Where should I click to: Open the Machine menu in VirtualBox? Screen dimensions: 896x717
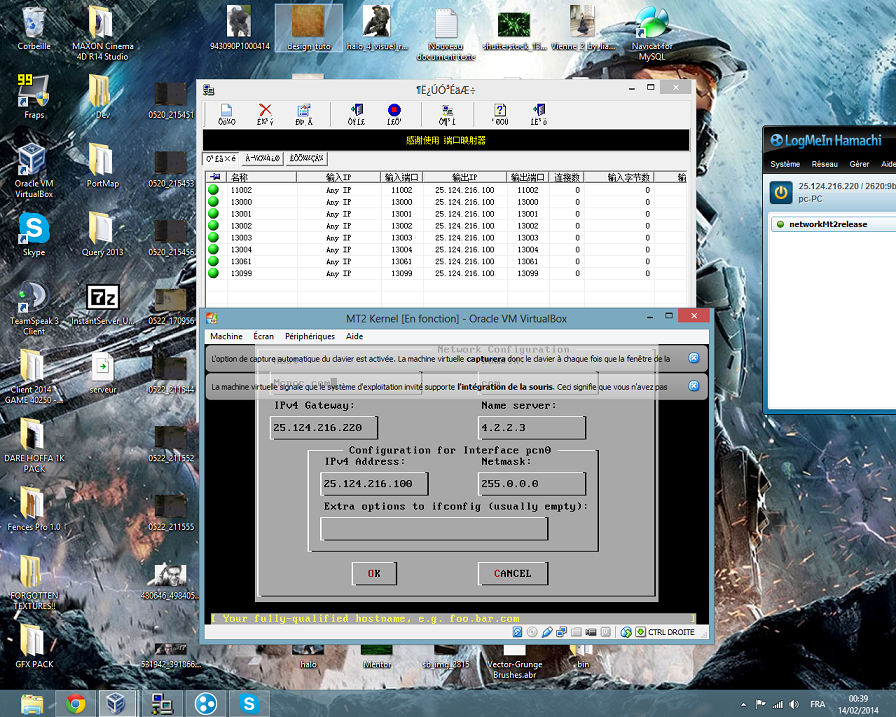coord(226,336)
